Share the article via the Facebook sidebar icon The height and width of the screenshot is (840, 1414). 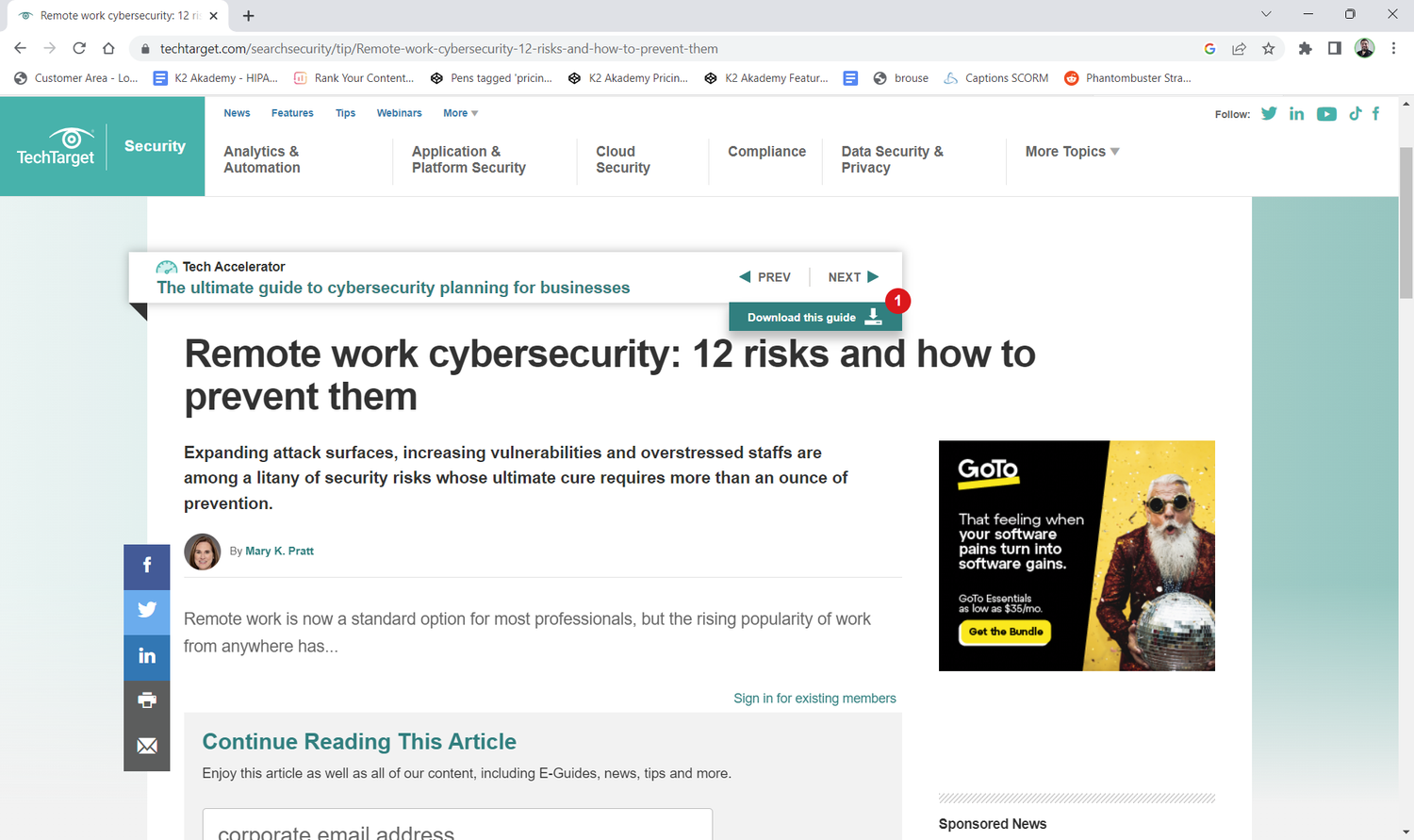click(x=147, y=566)
